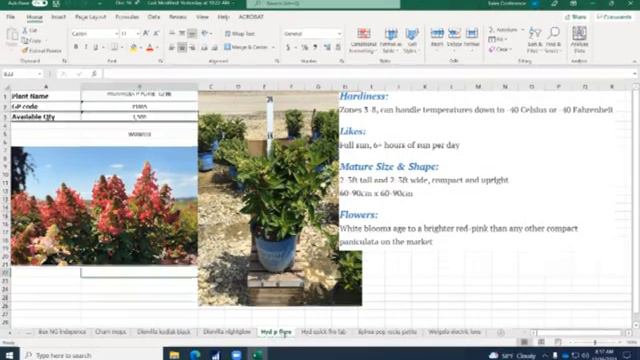Screen dimensions: 640x360
Task: Click Insert cells button
Action: 437,38
